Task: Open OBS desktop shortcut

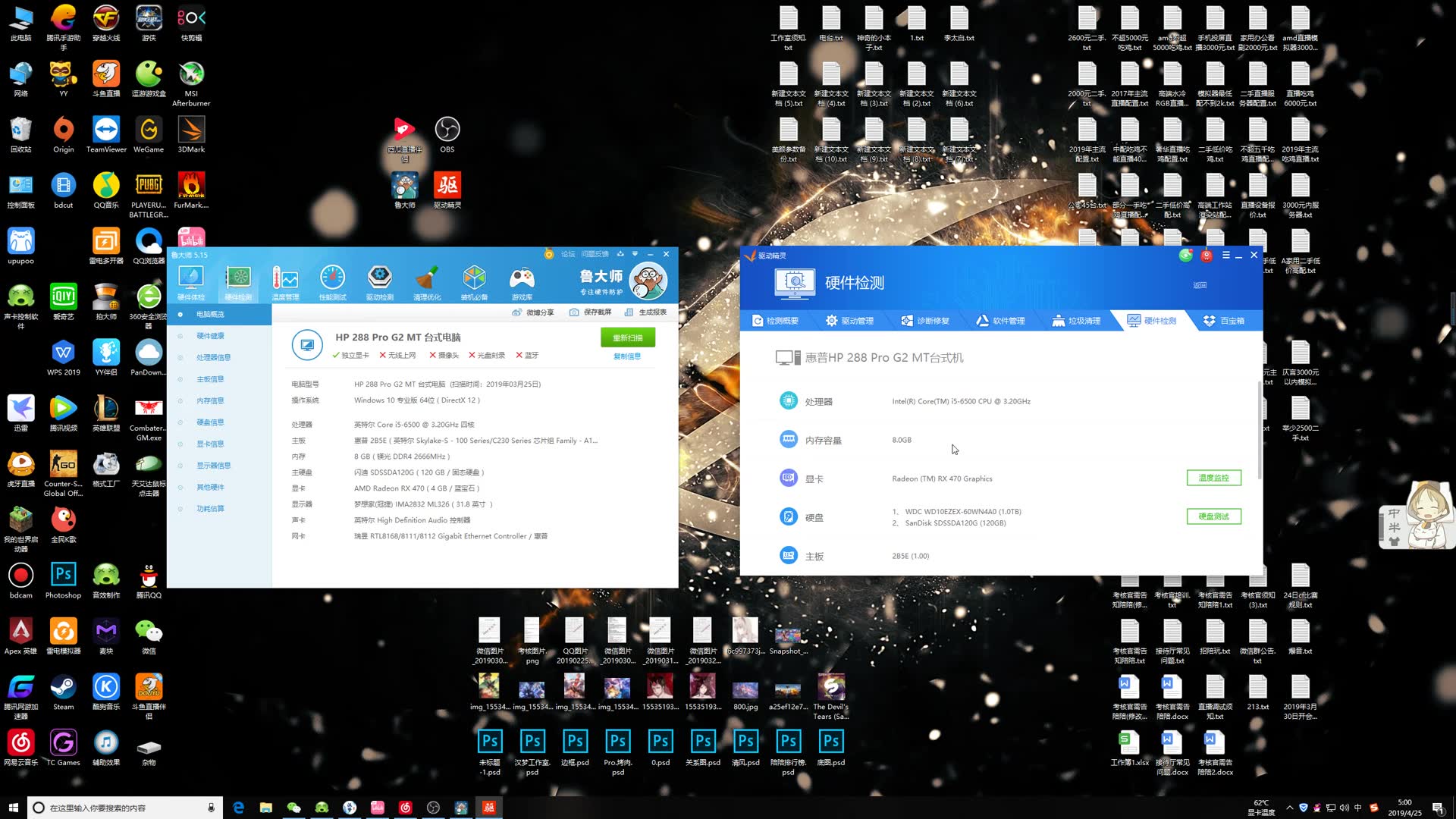Action: pos(447,134)
